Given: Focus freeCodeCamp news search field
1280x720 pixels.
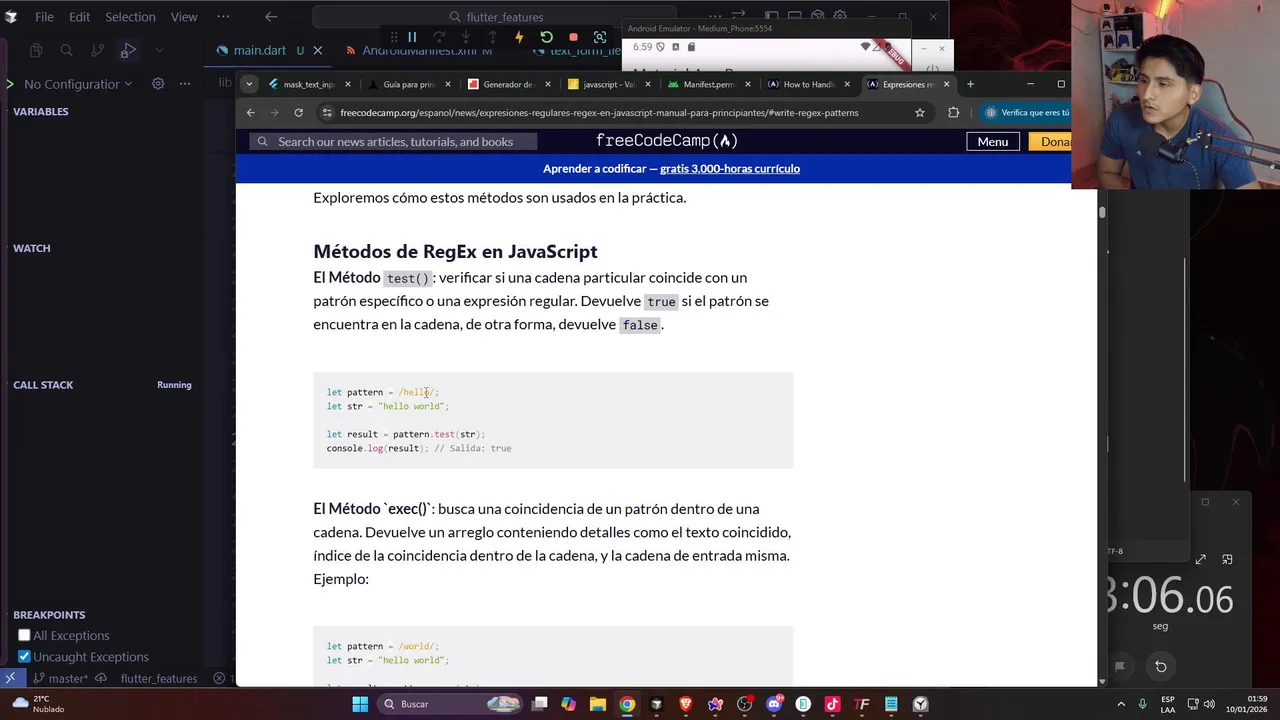Looking at the screenshot, I should tap(393, 141).
